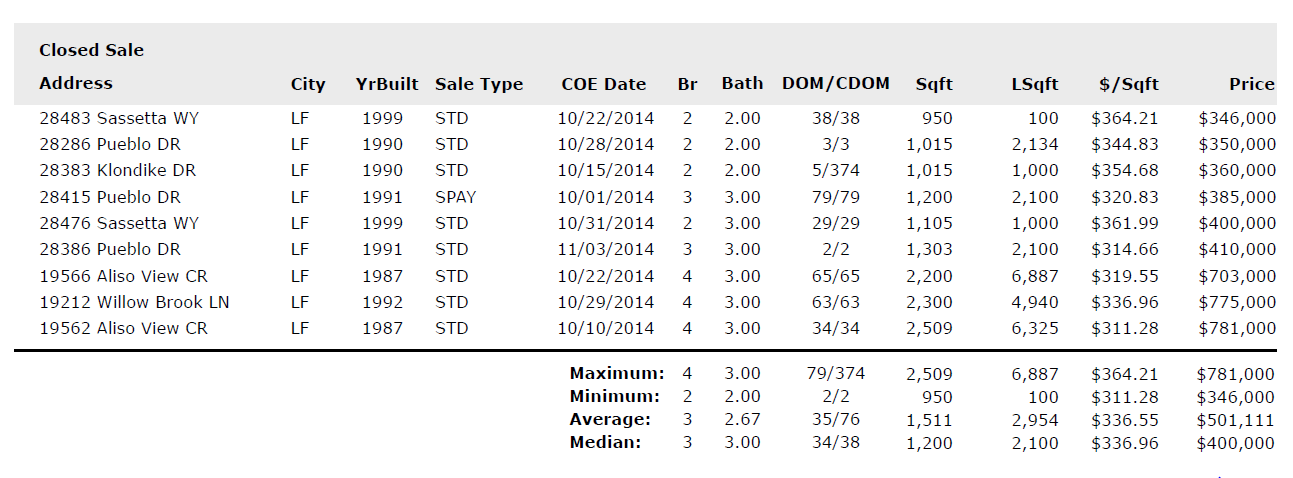The image size is (1293, 478).
Task: Open the 28476 Sassetta WY listing
Action: point(119,223)
